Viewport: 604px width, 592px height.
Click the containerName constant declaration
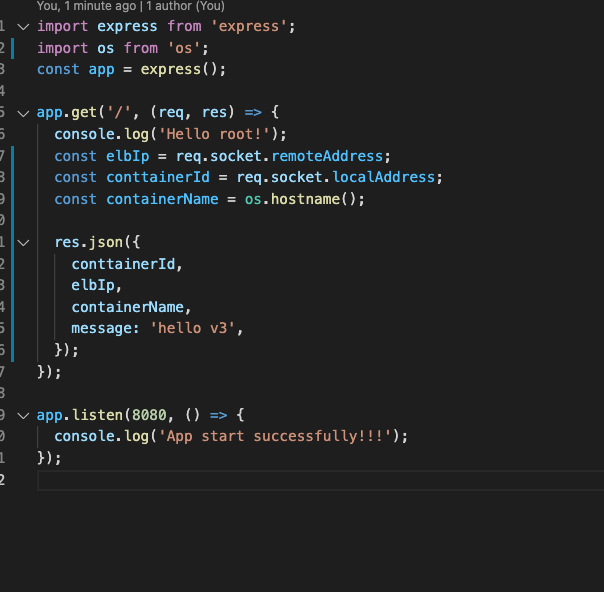coord(162,199)
